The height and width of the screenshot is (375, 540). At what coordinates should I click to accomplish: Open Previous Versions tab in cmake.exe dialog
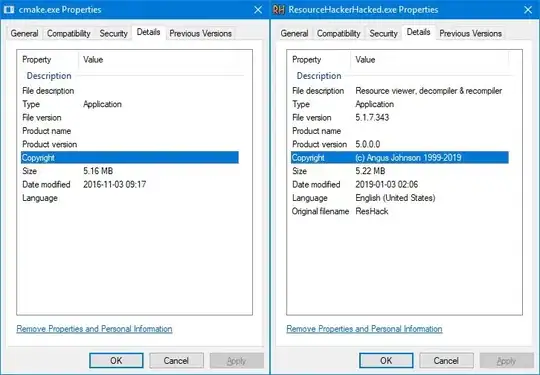pos(200,33)
